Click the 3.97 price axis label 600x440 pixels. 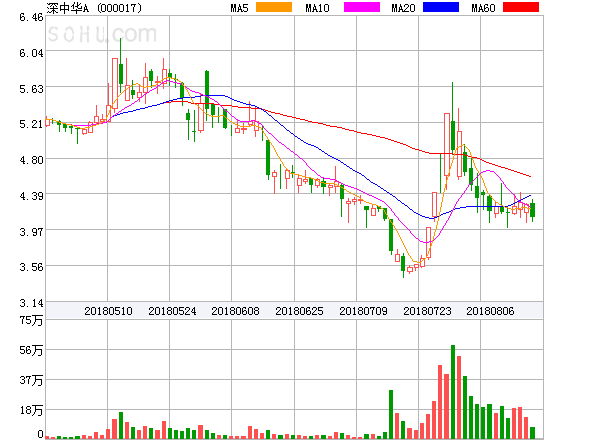[x=31, y=231]
